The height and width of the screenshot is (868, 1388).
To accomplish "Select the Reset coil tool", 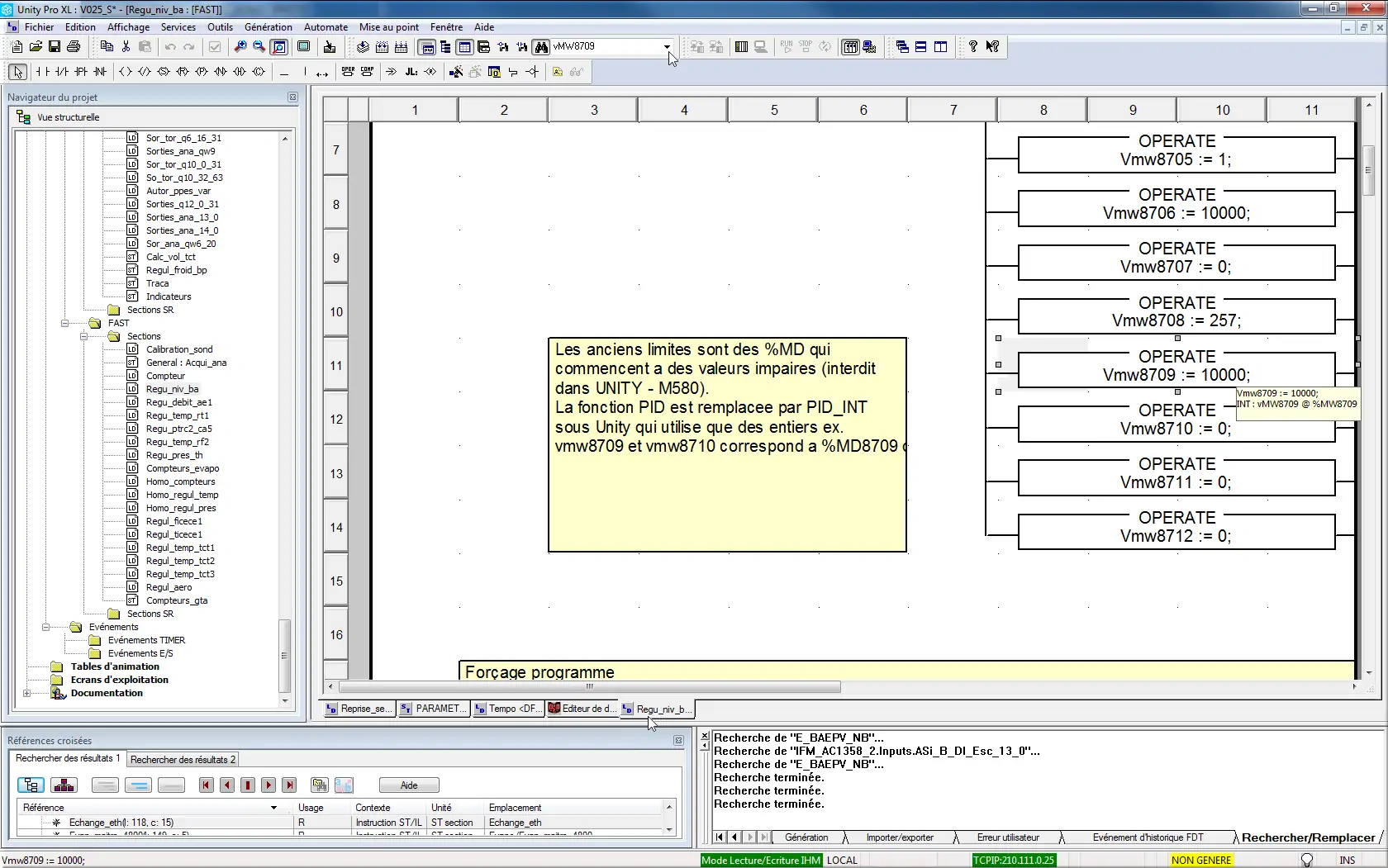I will (x=183, y=72).
